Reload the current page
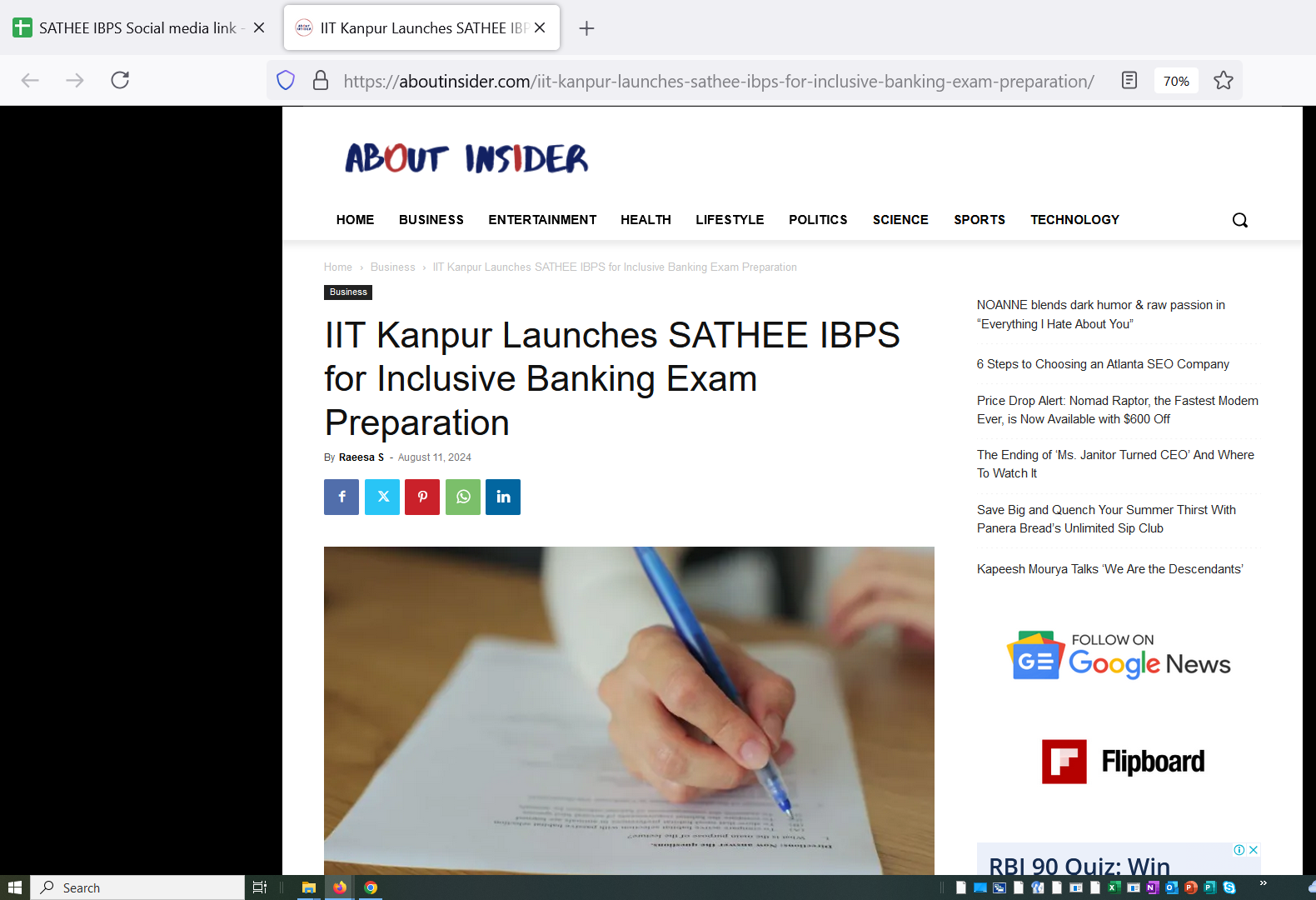Viewport: 1316px width, 900px height. pyautogui.click(x=120, y=80)
